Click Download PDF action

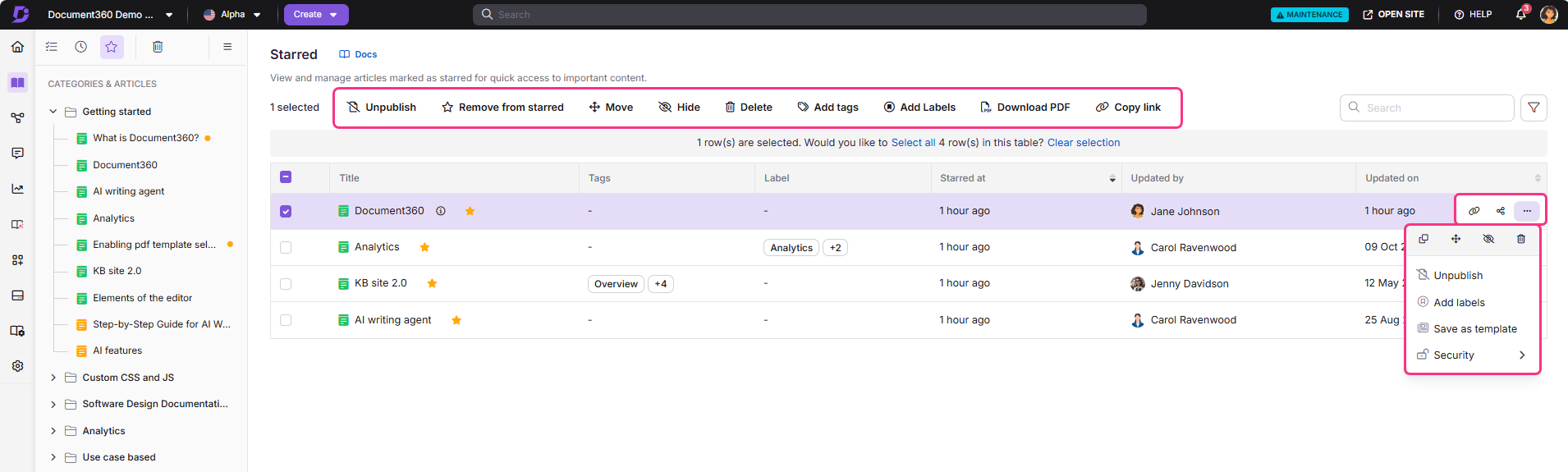click(1025, 108)
